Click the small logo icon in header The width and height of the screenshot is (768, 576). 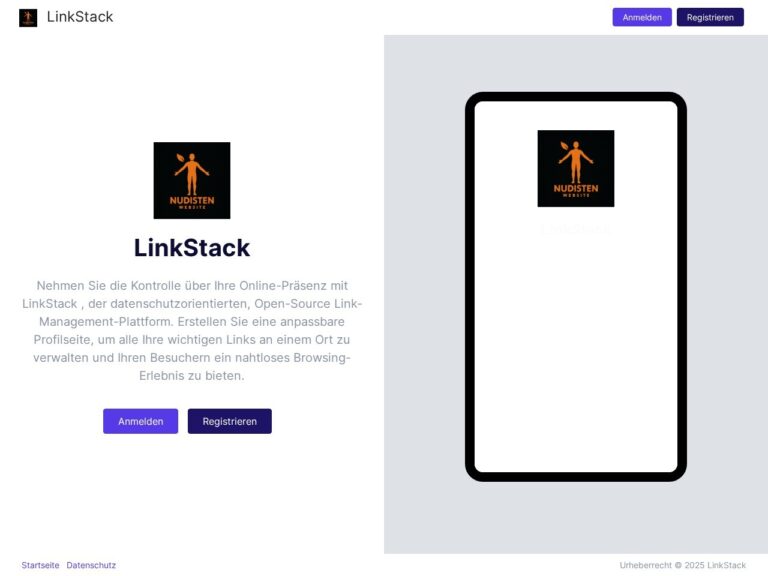point(28,18)
